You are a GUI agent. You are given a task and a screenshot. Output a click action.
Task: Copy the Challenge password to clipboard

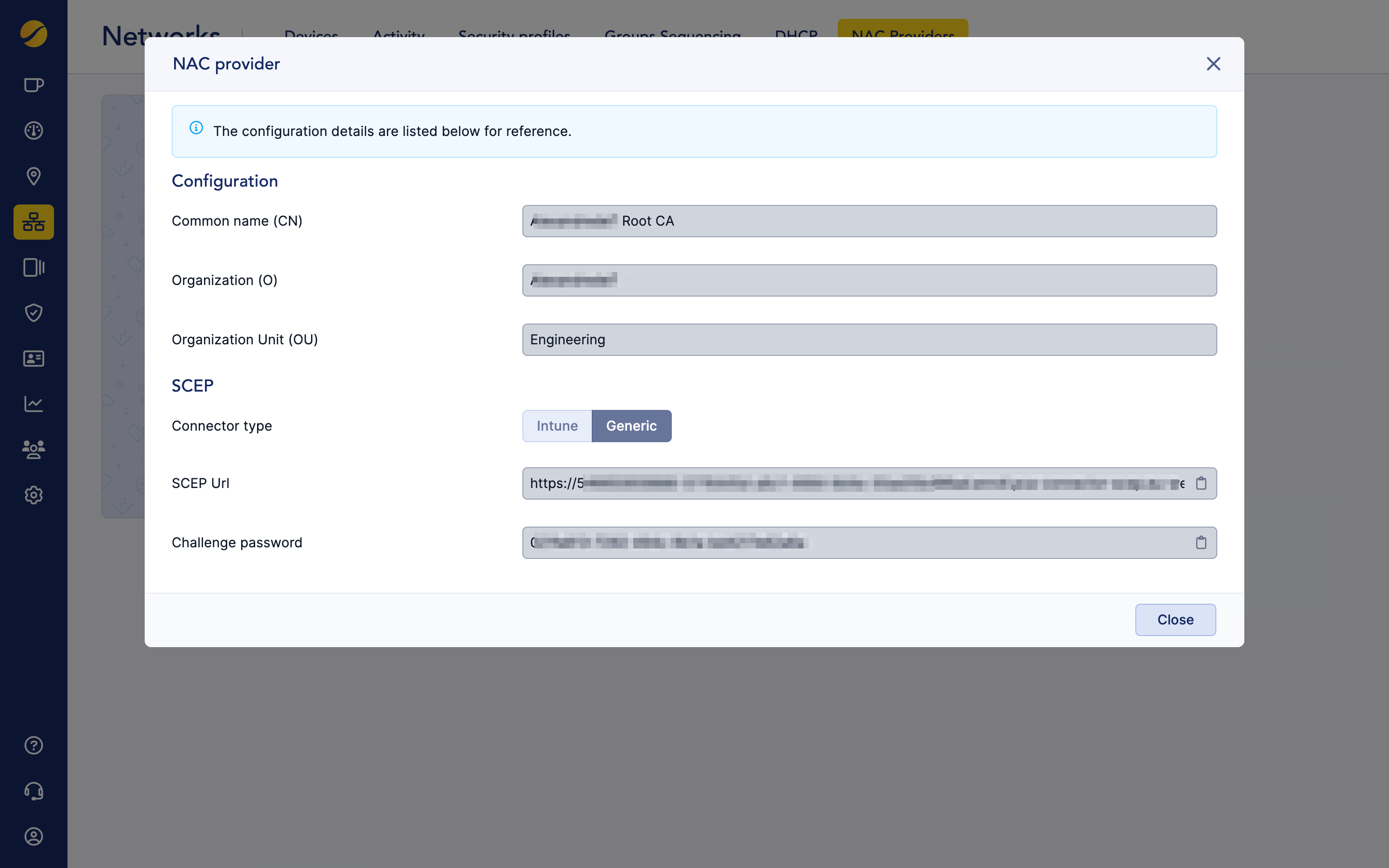pyautogui.click(x=1201, y=542)
